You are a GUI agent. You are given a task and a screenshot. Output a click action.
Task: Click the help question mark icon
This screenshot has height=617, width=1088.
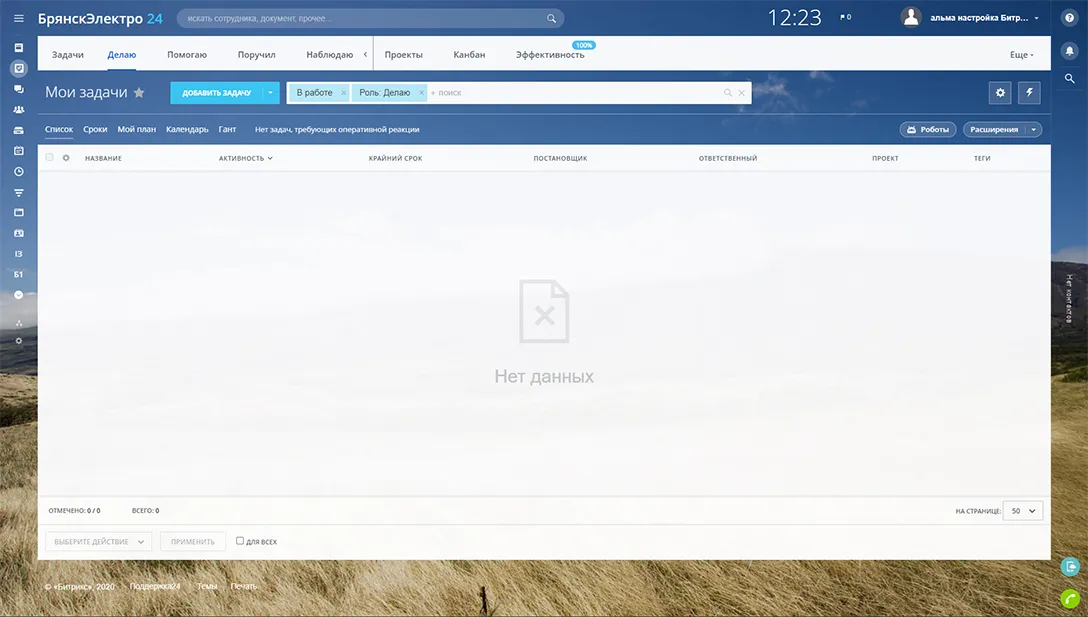[1069, 18]
